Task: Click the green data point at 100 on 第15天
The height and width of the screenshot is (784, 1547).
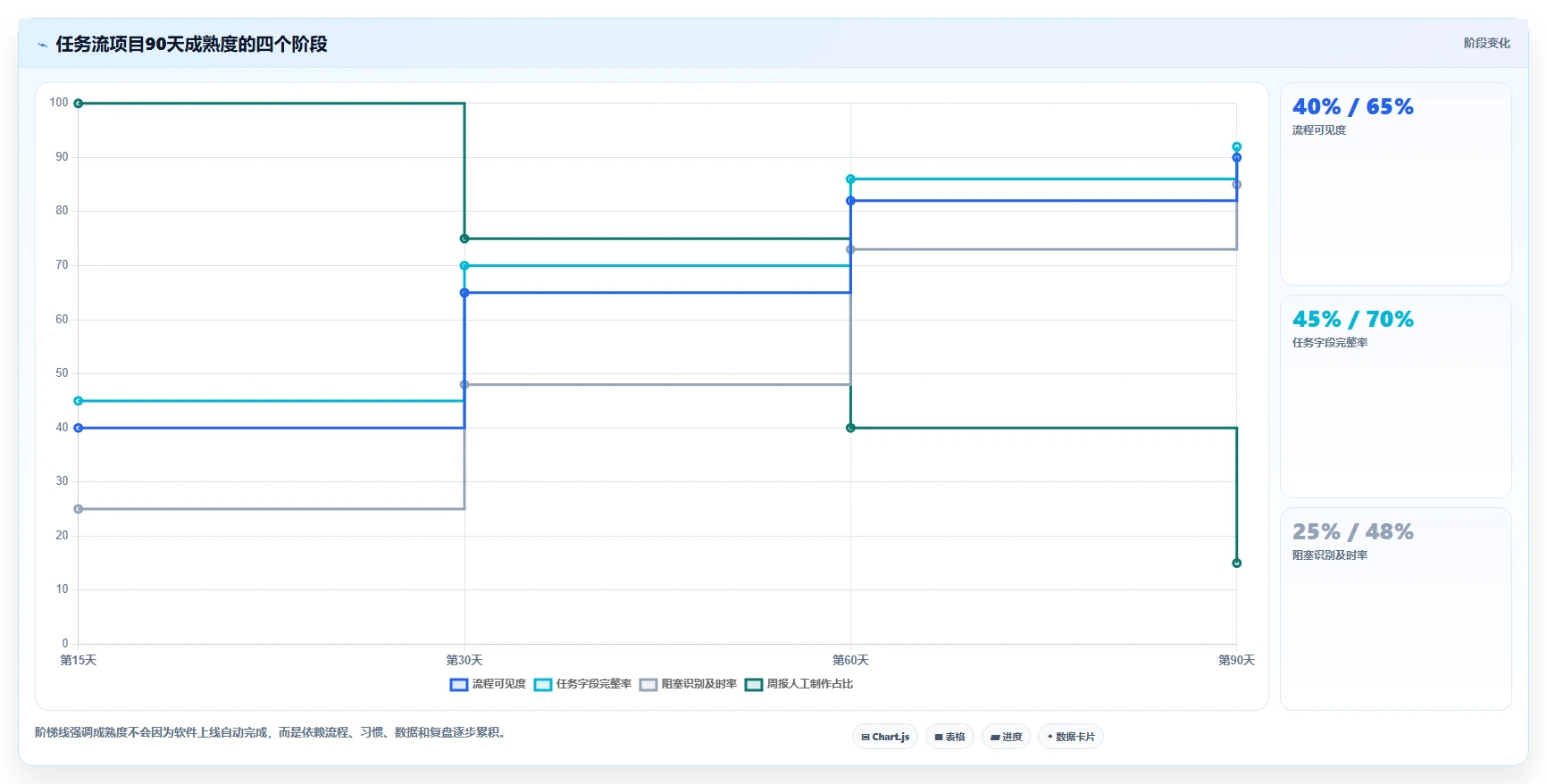Action: pyautogui.click(x=79, y=104)
